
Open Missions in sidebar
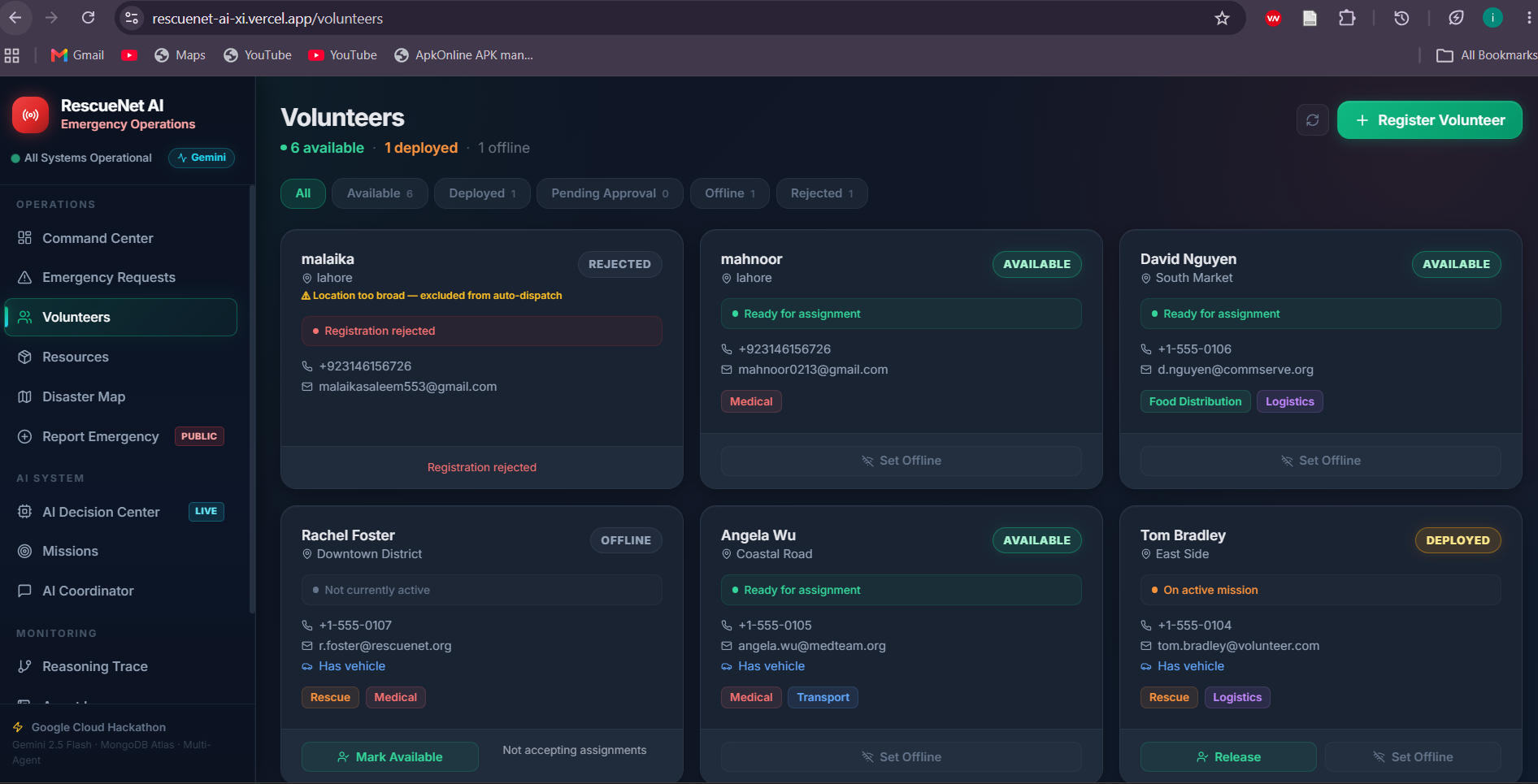point(121,551)
